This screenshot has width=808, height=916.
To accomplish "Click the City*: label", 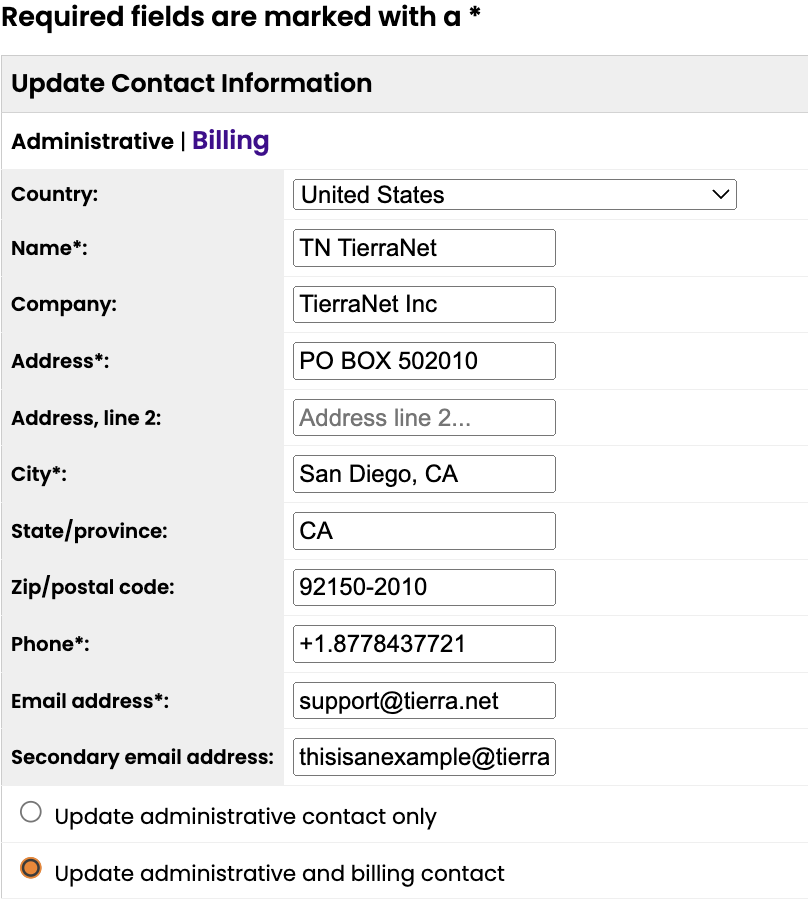I will [x=39, y=474].
